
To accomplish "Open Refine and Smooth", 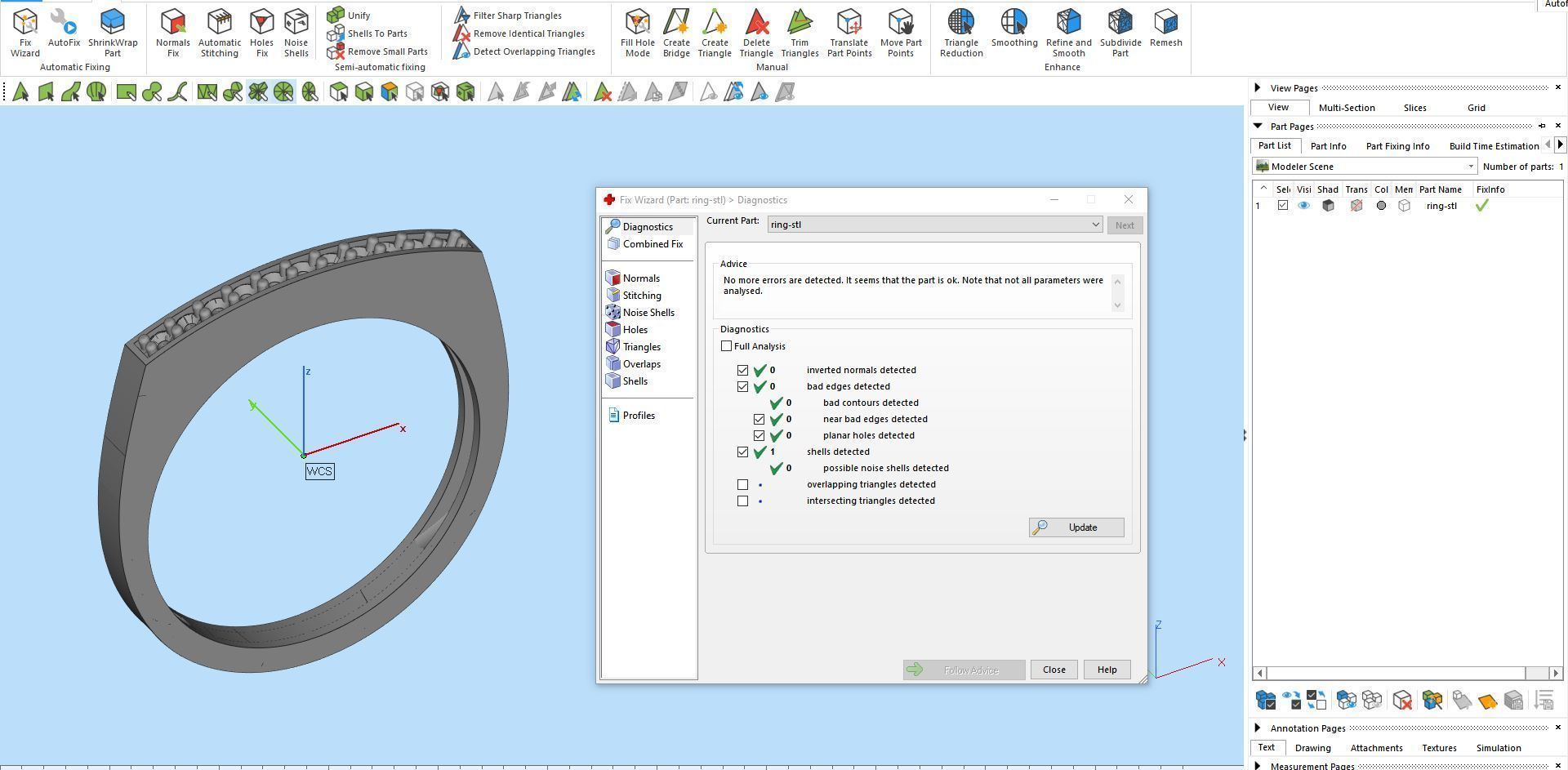I will 1068,33.
